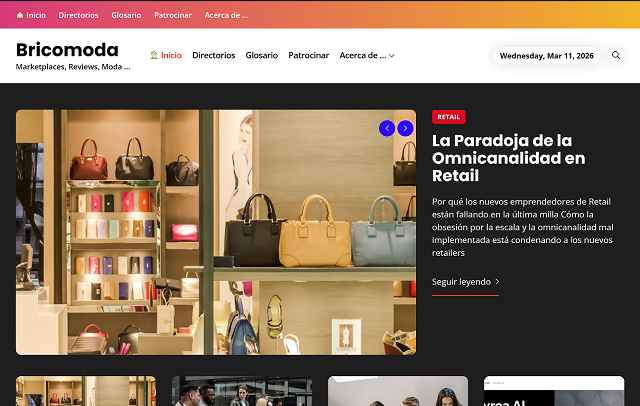Click Acerca de ... in top gradient bar
Screen dimensions: 640x406
click(226, 15)
